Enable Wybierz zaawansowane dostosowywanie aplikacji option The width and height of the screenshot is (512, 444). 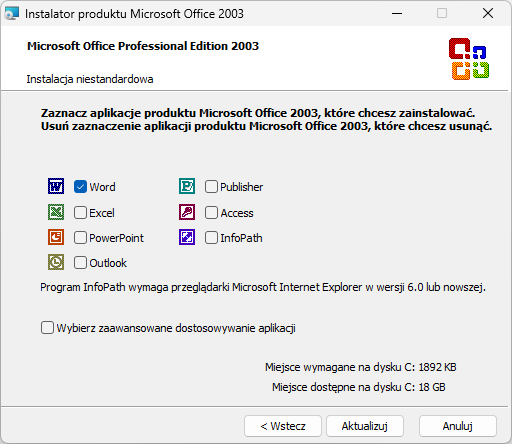(x=47, y=328)
